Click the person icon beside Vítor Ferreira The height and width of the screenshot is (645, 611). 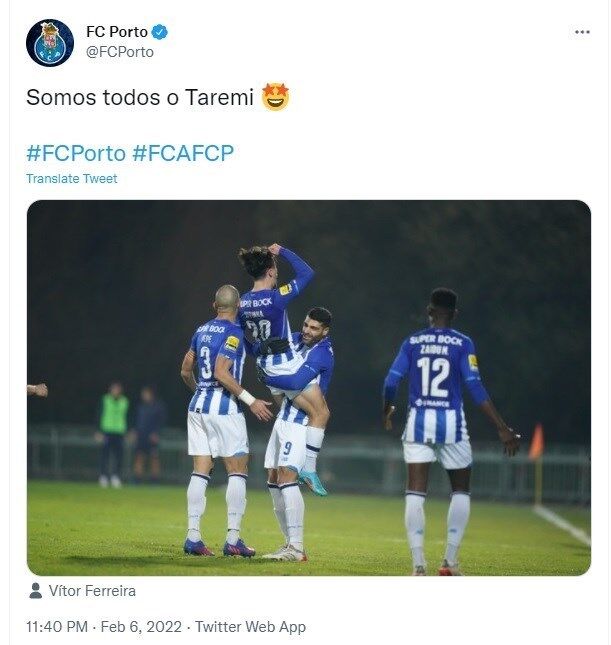[36, 591]
